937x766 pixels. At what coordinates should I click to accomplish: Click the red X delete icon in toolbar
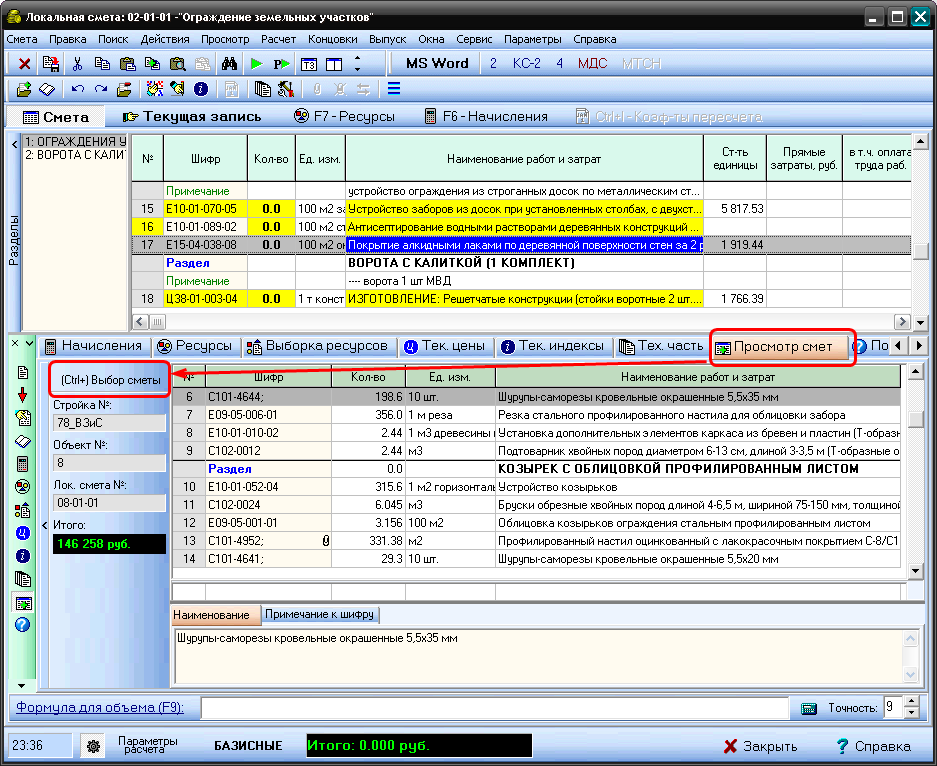[x=25, y=64]
